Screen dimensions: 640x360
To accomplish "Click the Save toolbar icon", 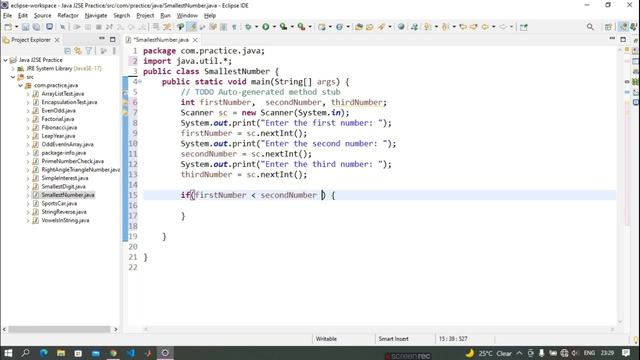I will (x=25, y=27).
